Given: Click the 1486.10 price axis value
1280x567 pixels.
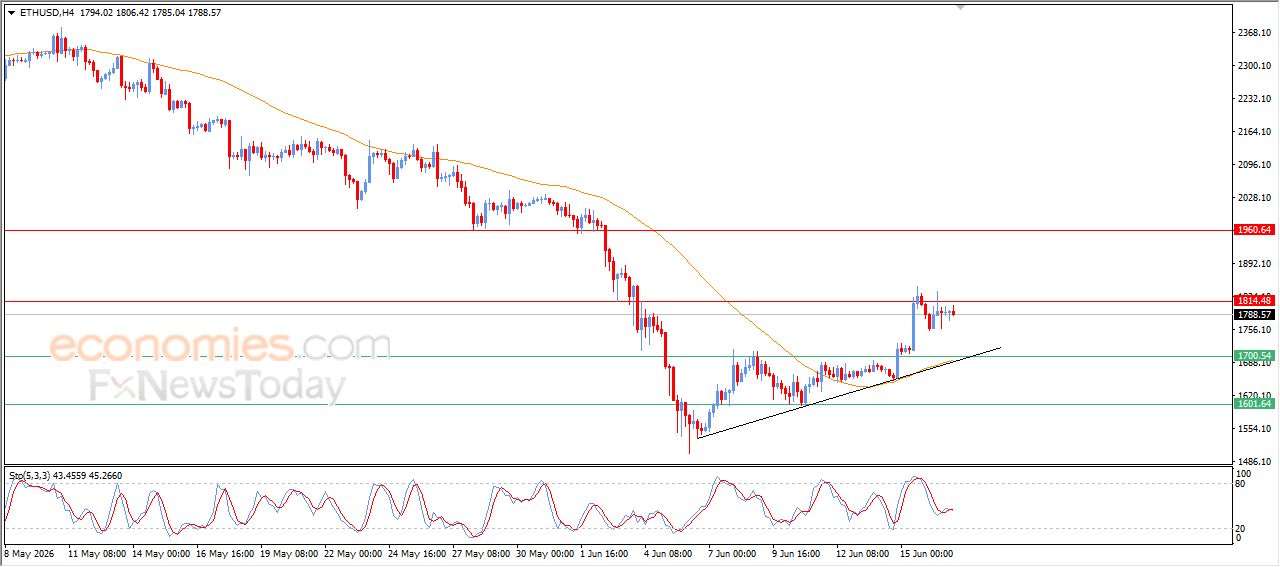Looking at the screenshot, I should point(1254,462).
